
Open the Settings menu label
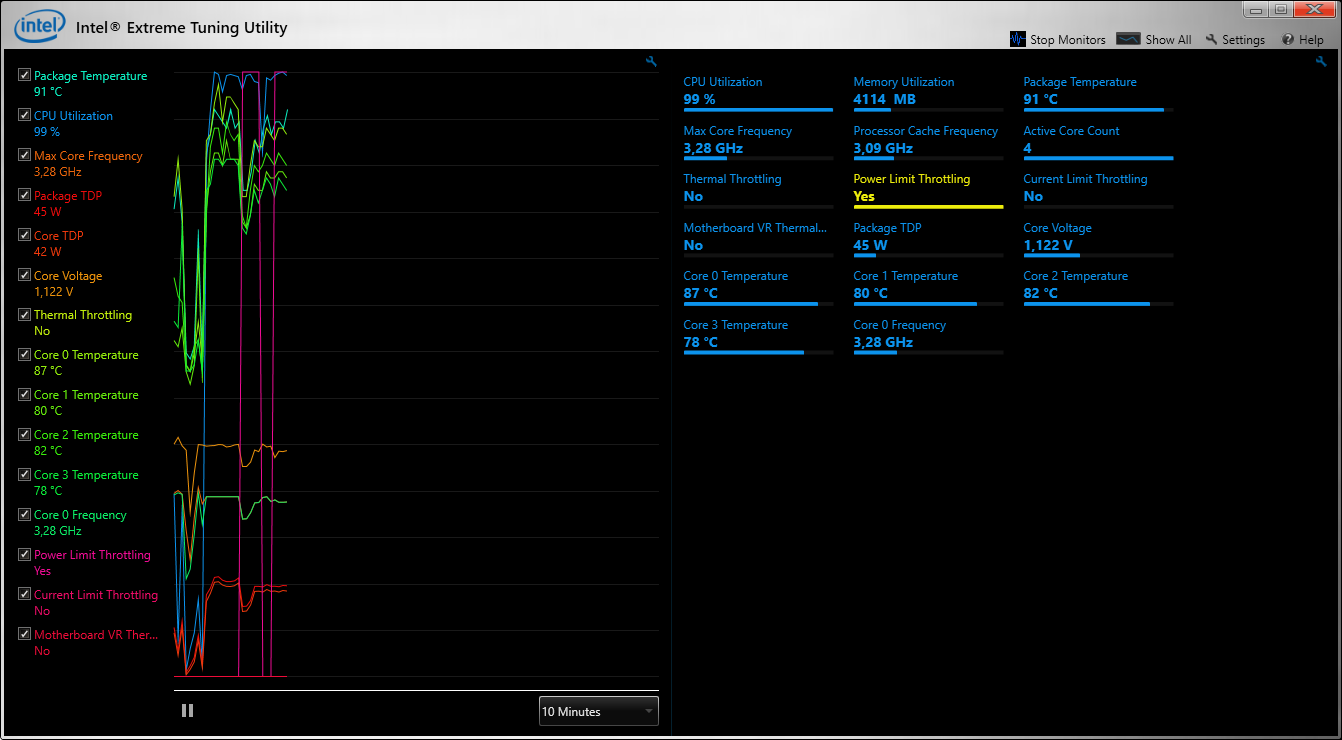[1243, 40]
